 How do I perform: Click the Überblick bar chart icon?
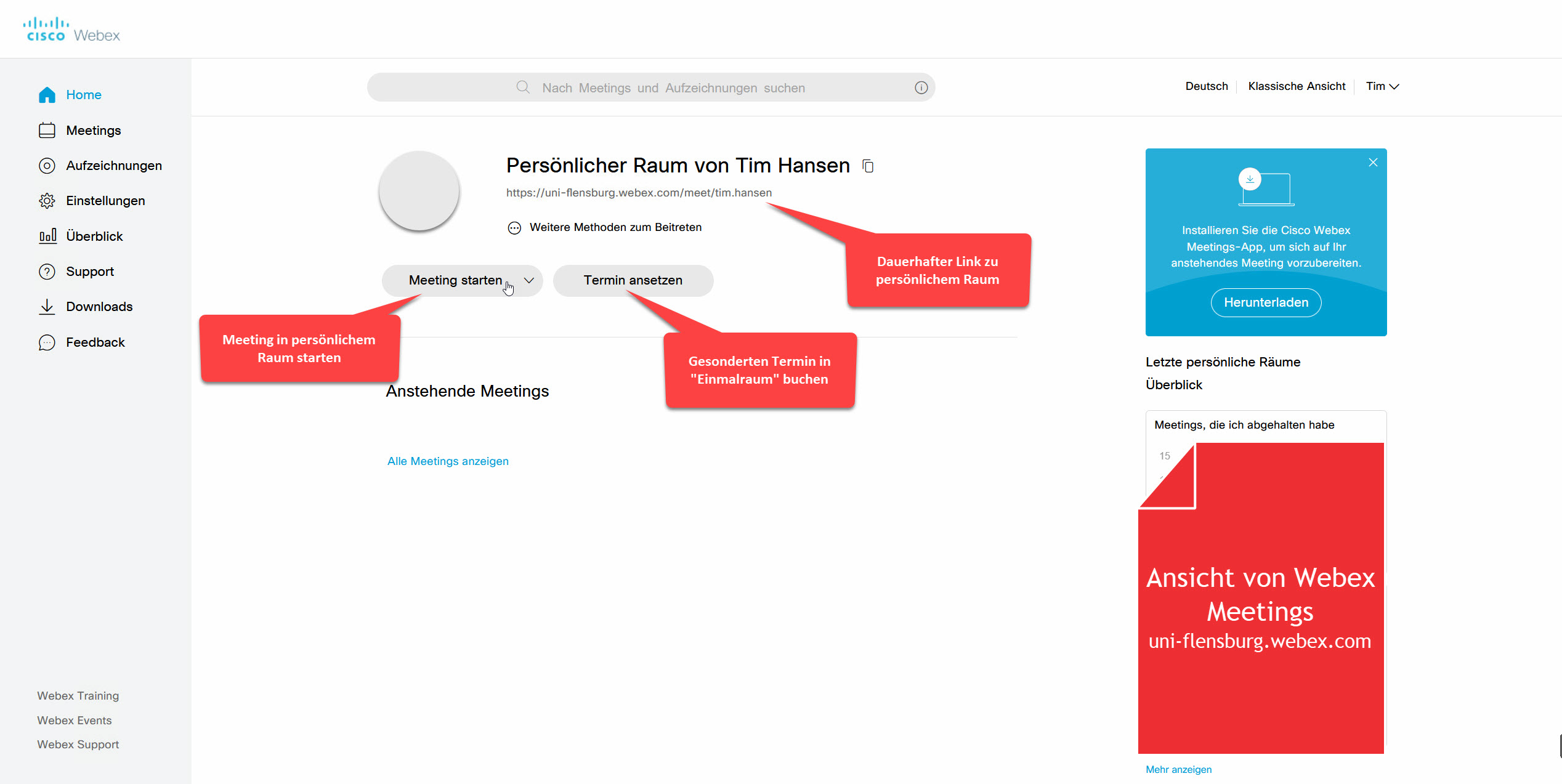click(x=47, y=236)
